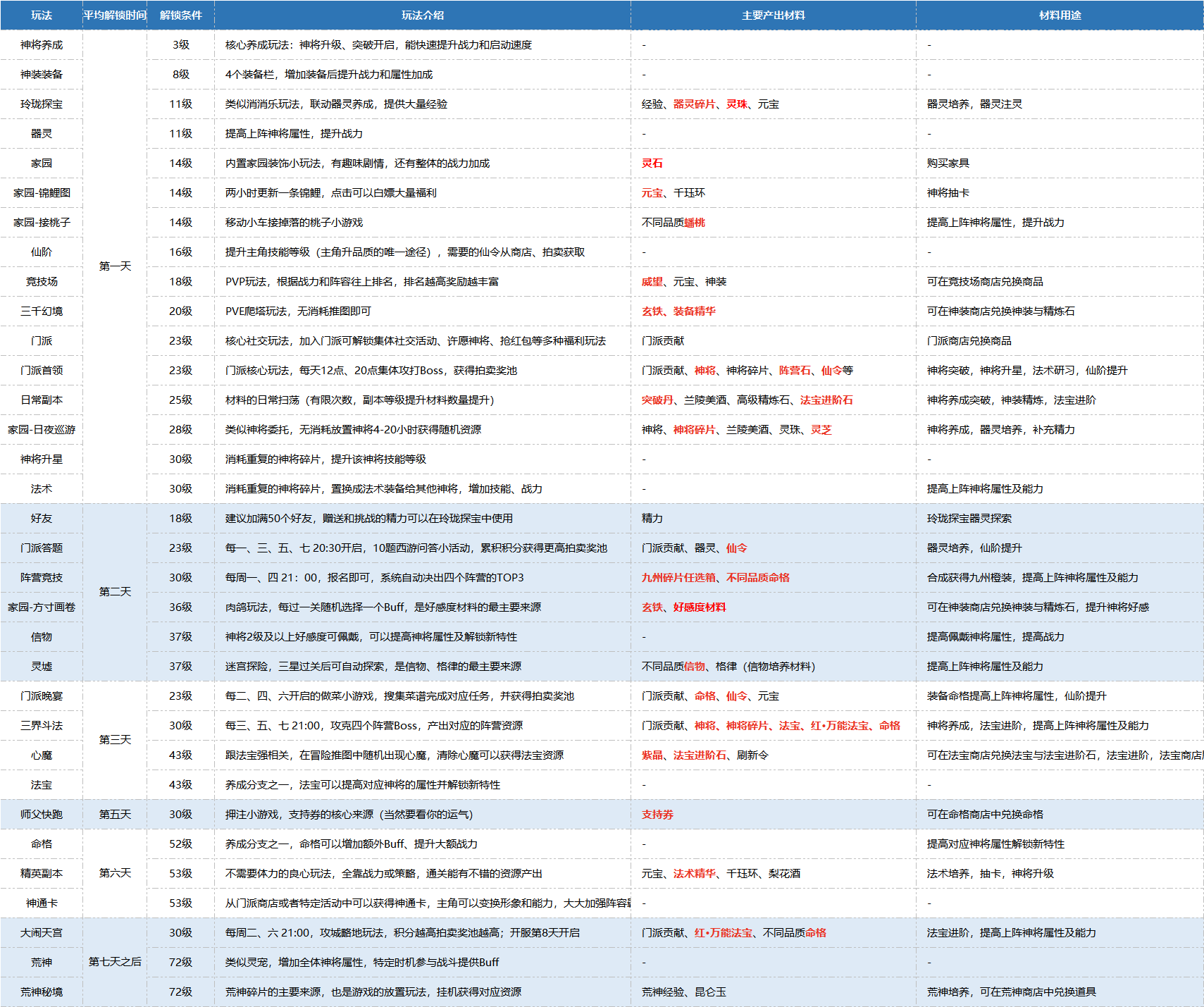
Task: Select the 材料用途 header cell
Action: click(x=1060, y=15)
